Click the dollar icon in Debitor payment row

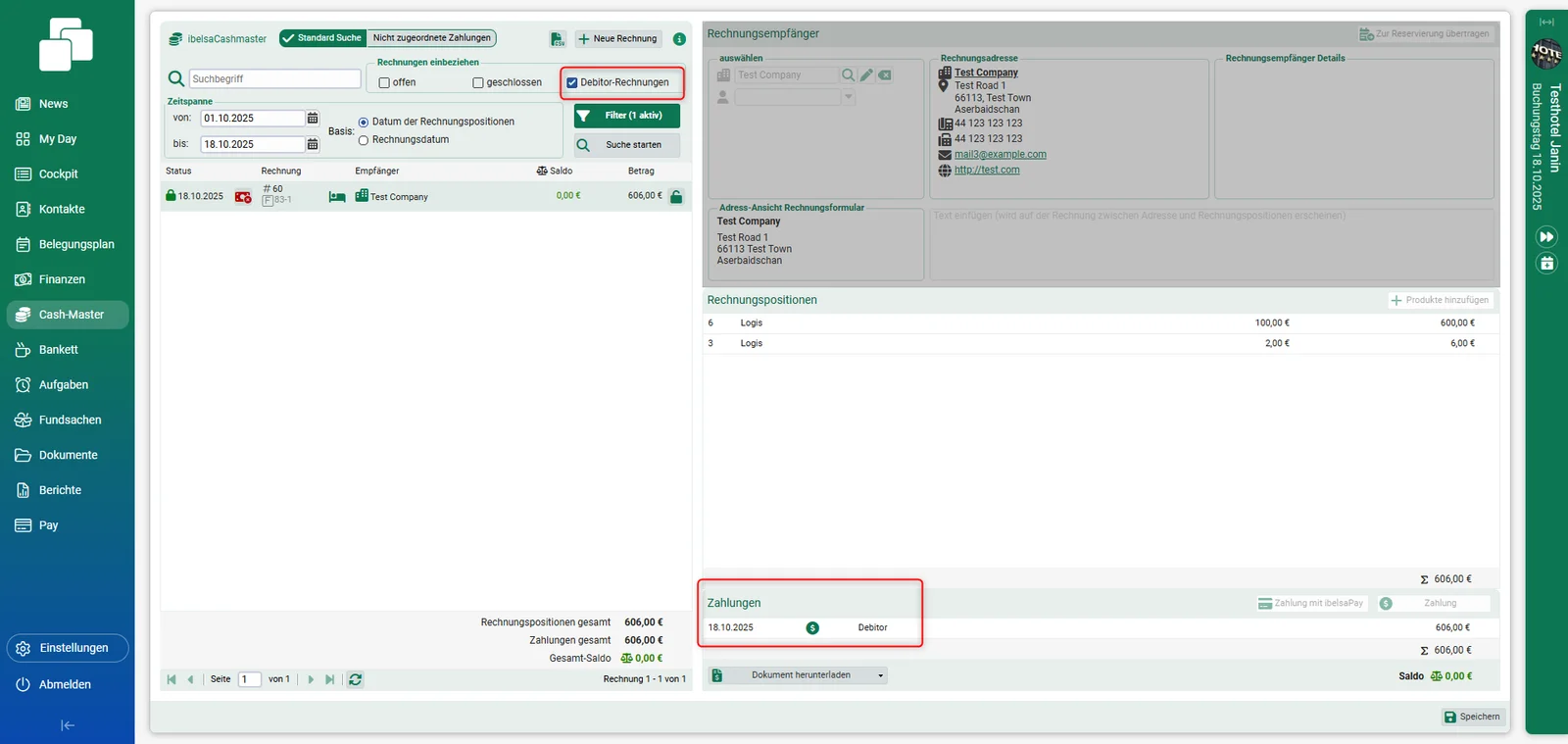[x=812, y=628]
